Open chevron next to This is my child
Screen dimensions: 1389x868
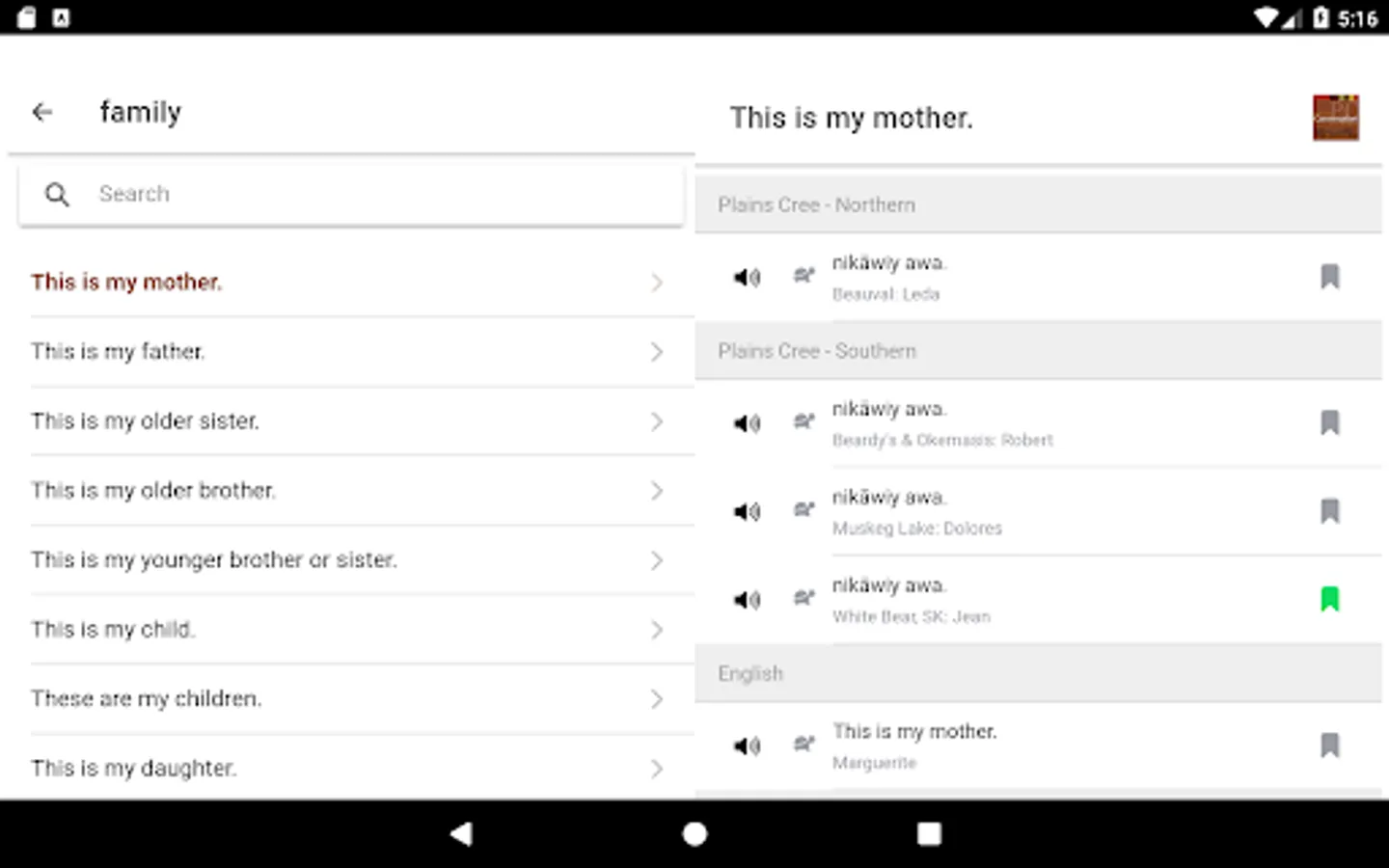click(657, 630)
